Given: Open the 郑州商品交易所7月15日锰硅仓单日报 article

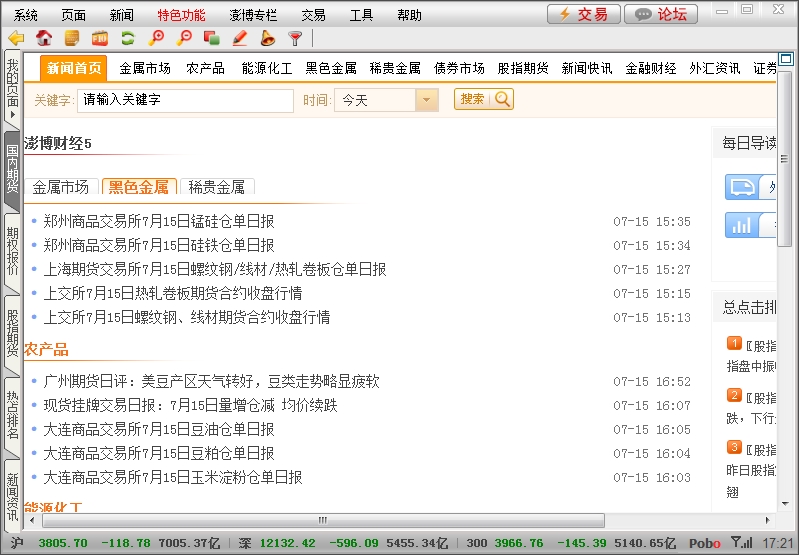Looking at the screenshot, I should 158,221.
